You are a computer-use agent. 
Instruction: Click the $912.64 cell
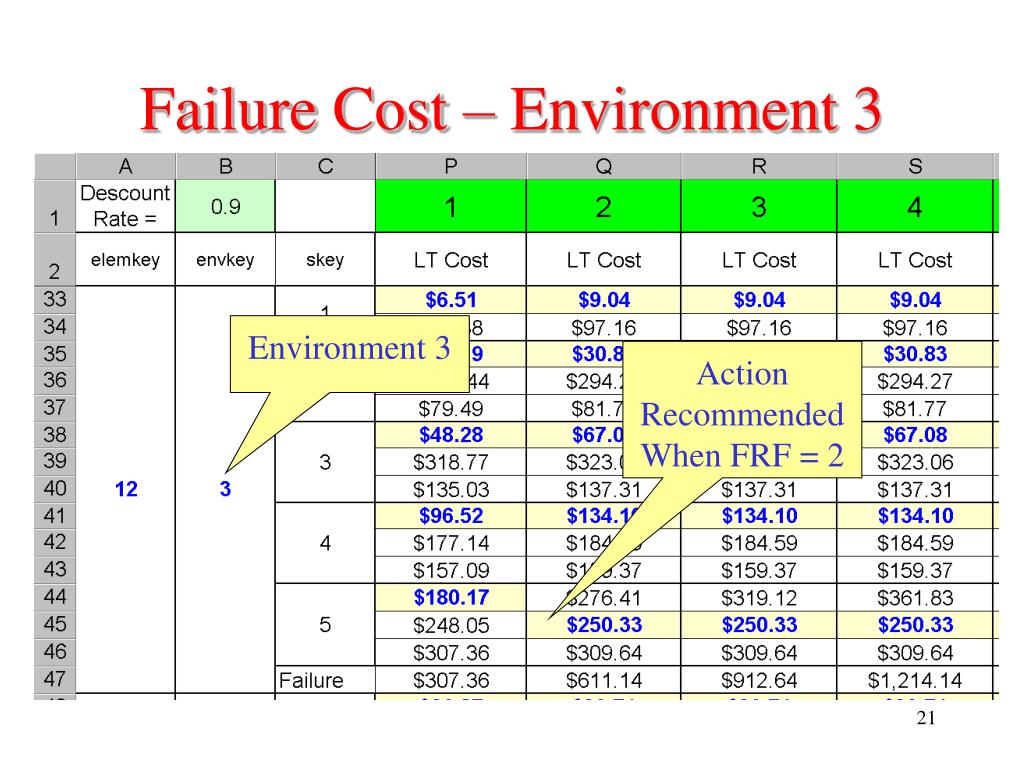[x=759, y=680]
